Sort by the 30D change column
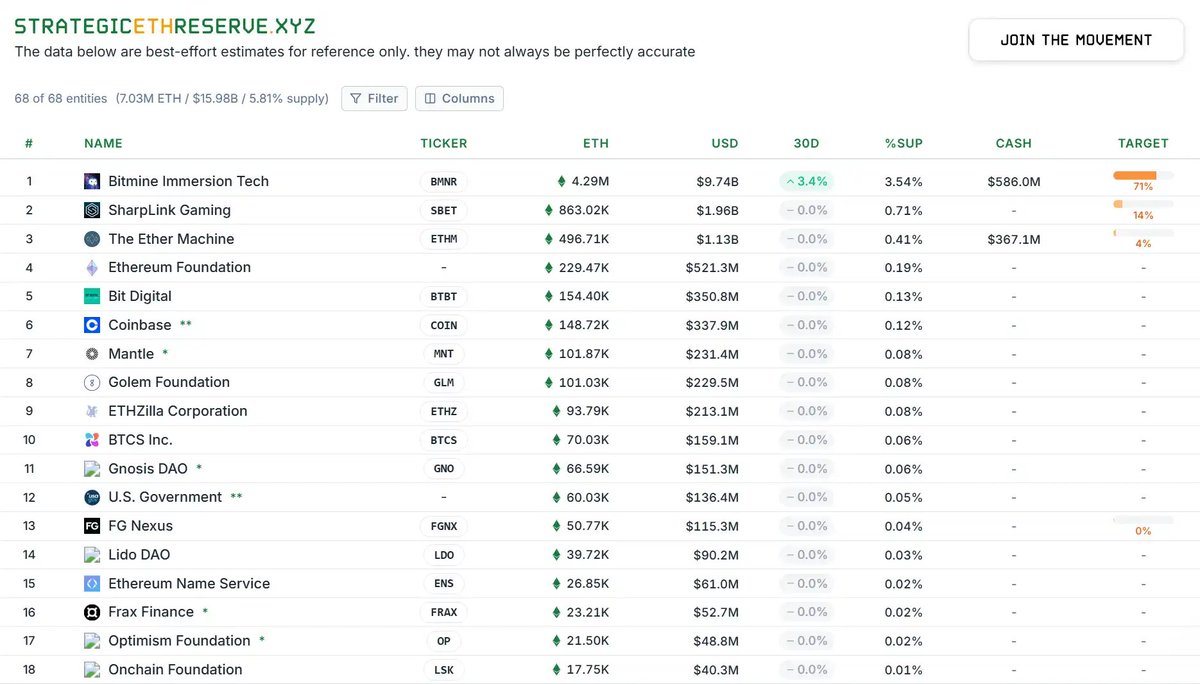This screenshot has height=684, width=1200. [x=806, y=143]
